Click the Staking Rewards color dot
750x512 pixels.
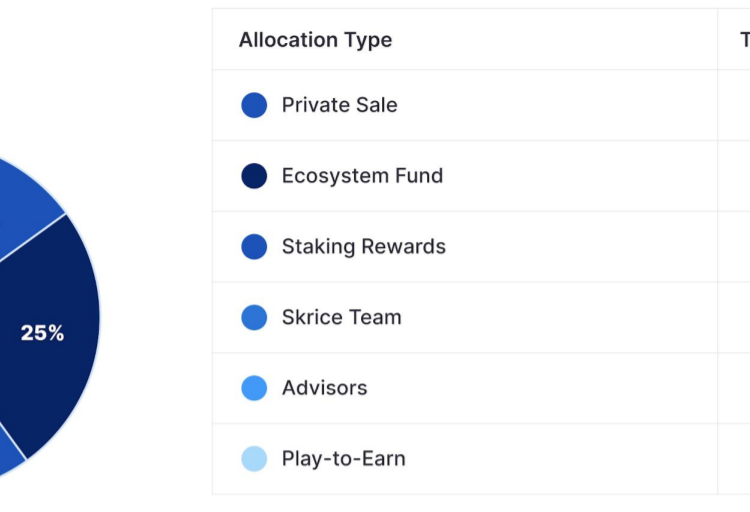click(x=254, y=246)
